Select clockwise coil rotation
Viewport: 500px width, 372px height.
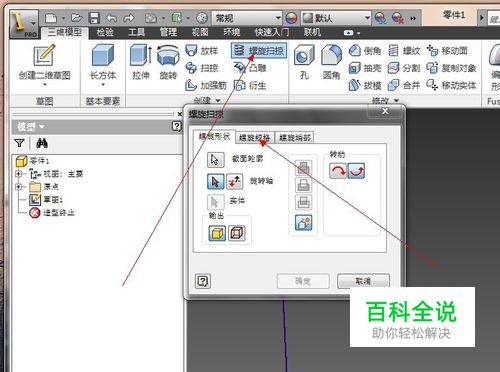click(338, 171)
